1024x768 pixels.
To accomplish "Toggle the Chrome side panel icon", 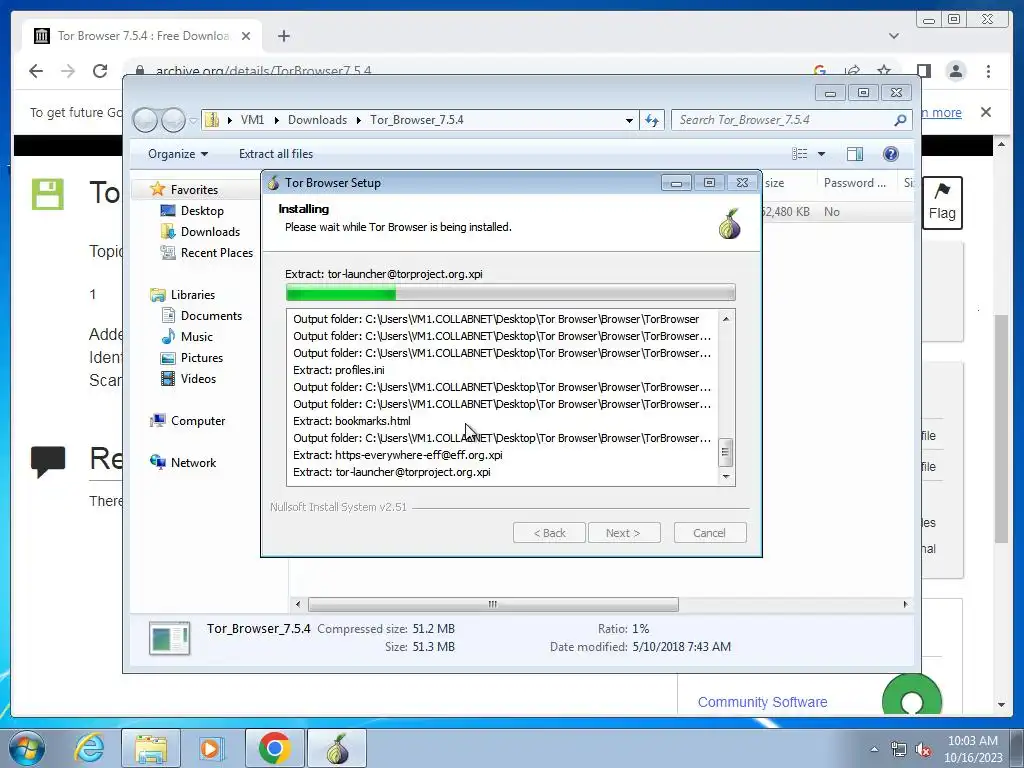I will point(923,71).
